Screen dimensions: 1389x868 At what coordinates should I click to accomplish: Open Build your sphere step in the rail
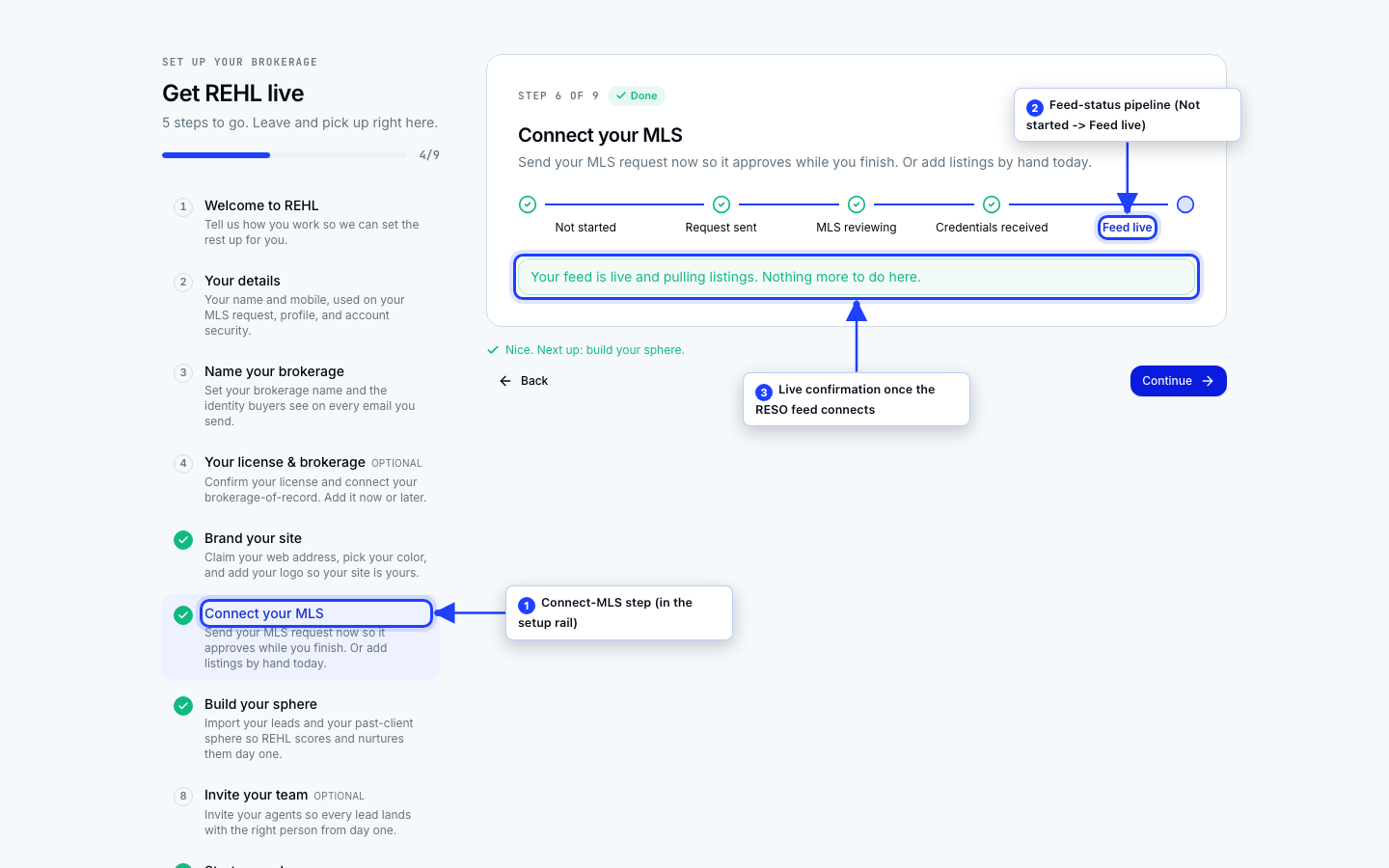pos(301,729)
